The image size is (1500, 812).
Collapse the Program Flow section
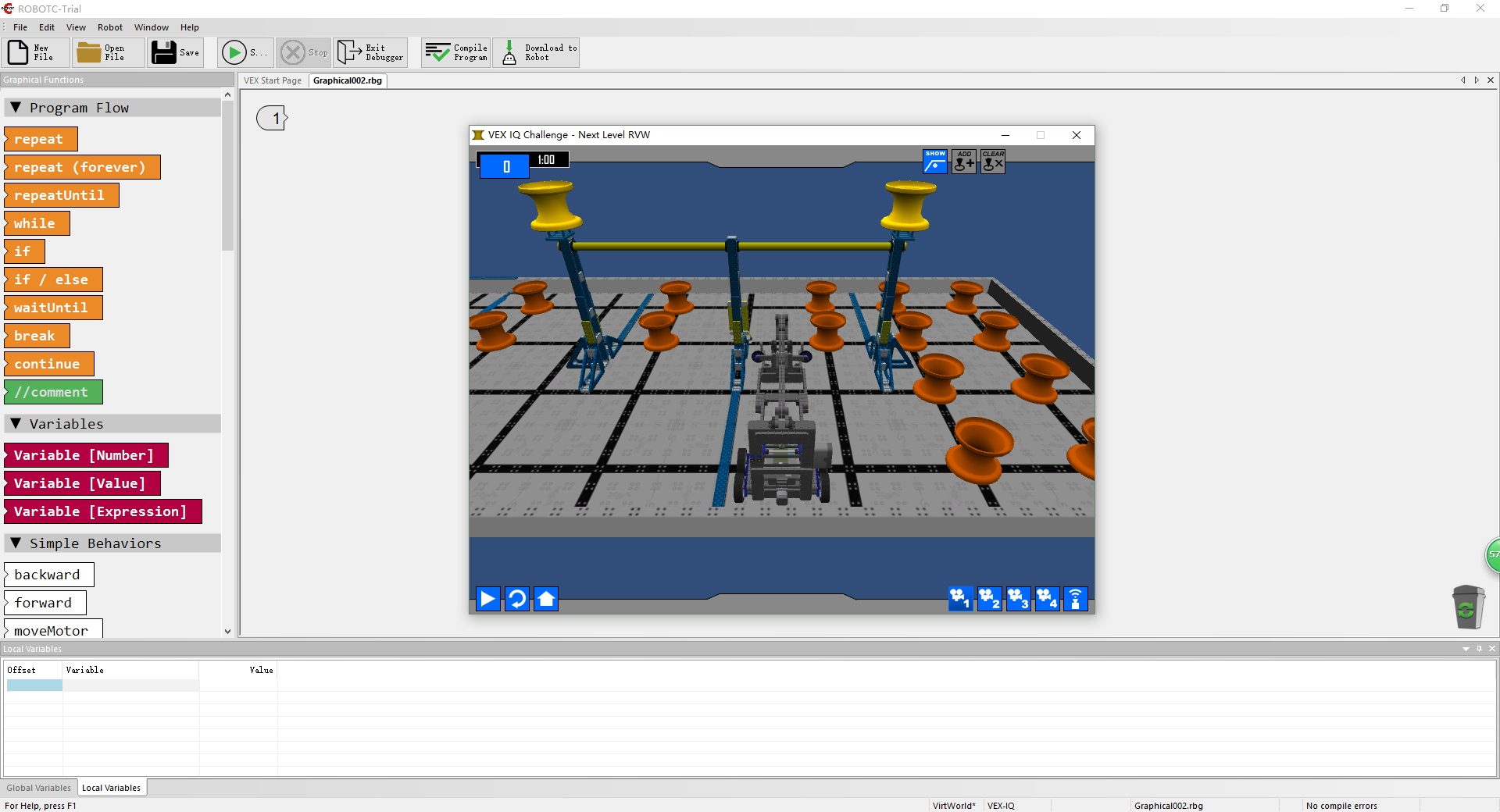tap(16, 108)
